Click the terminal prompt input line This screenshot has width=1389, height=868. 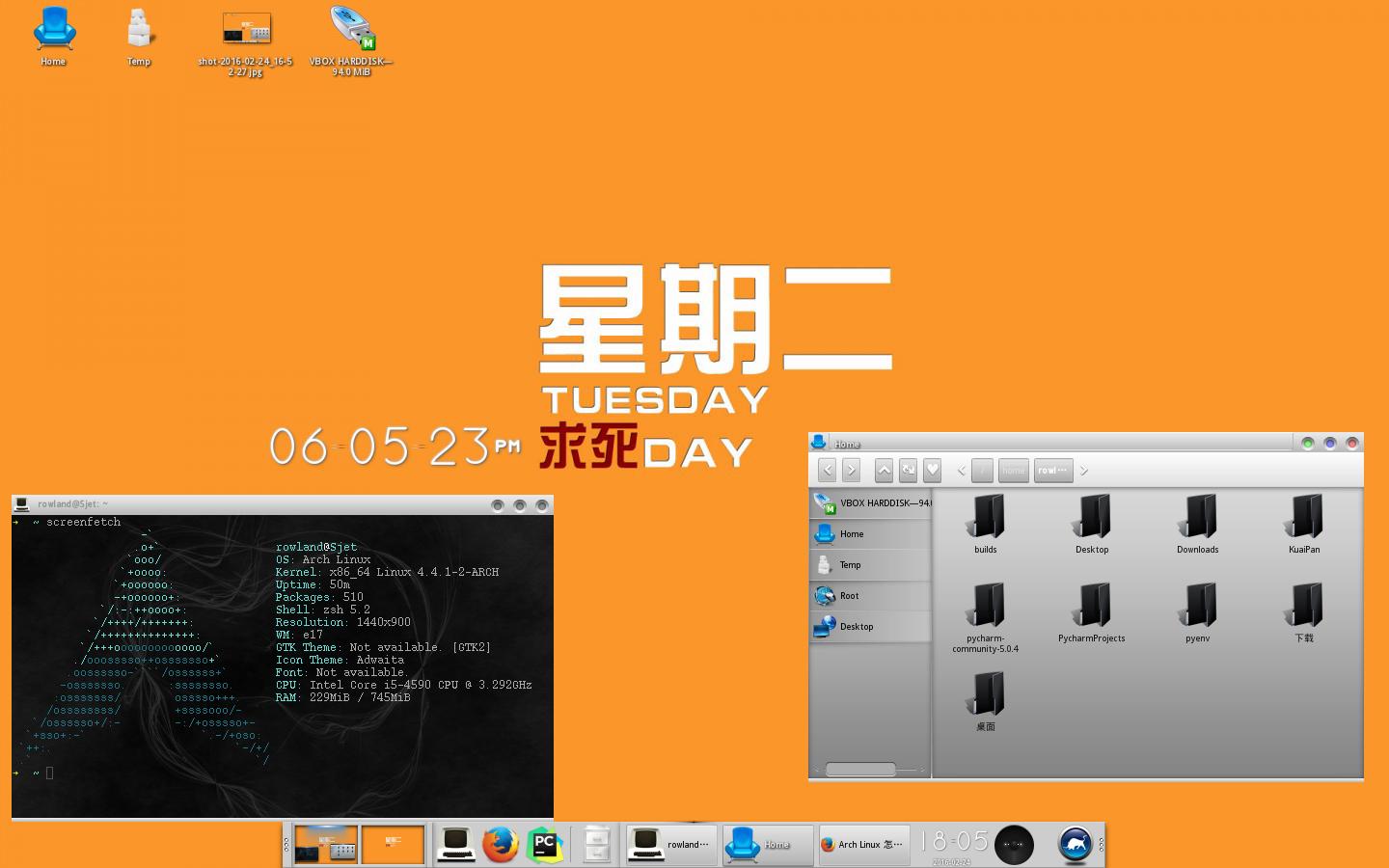coord(282,773)
